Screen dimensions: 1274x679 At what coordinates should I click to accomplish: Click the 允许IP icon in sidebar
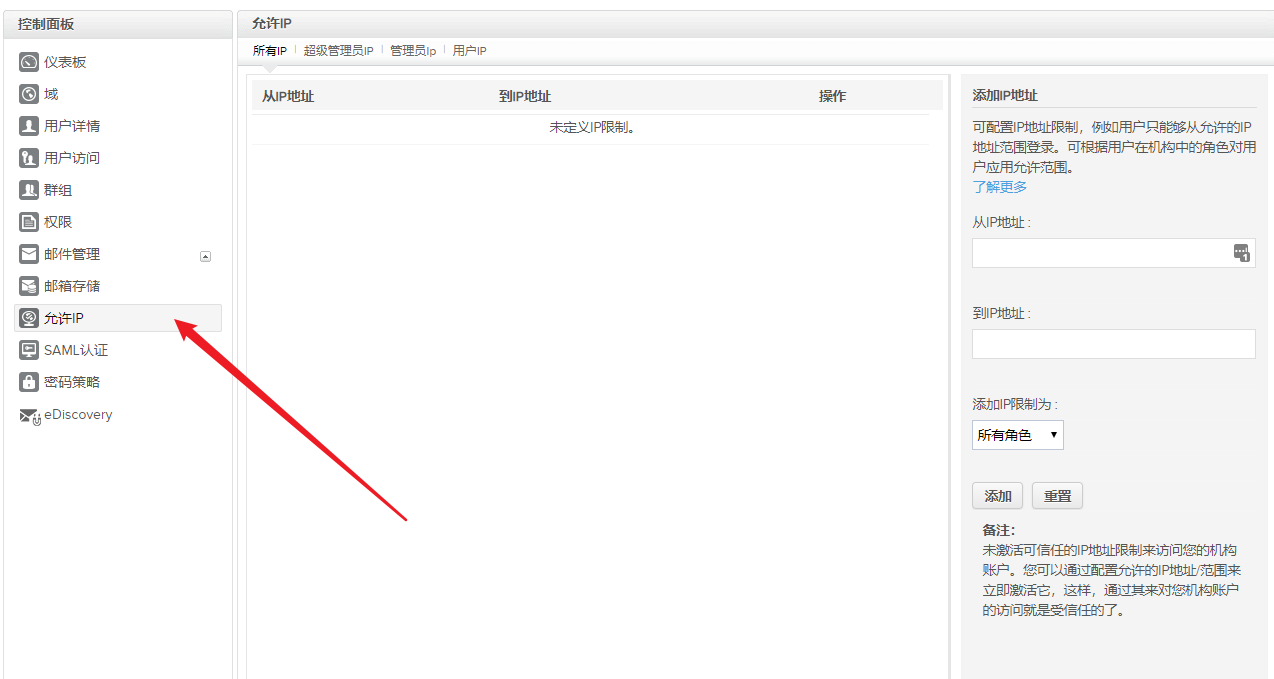[29, 318]
